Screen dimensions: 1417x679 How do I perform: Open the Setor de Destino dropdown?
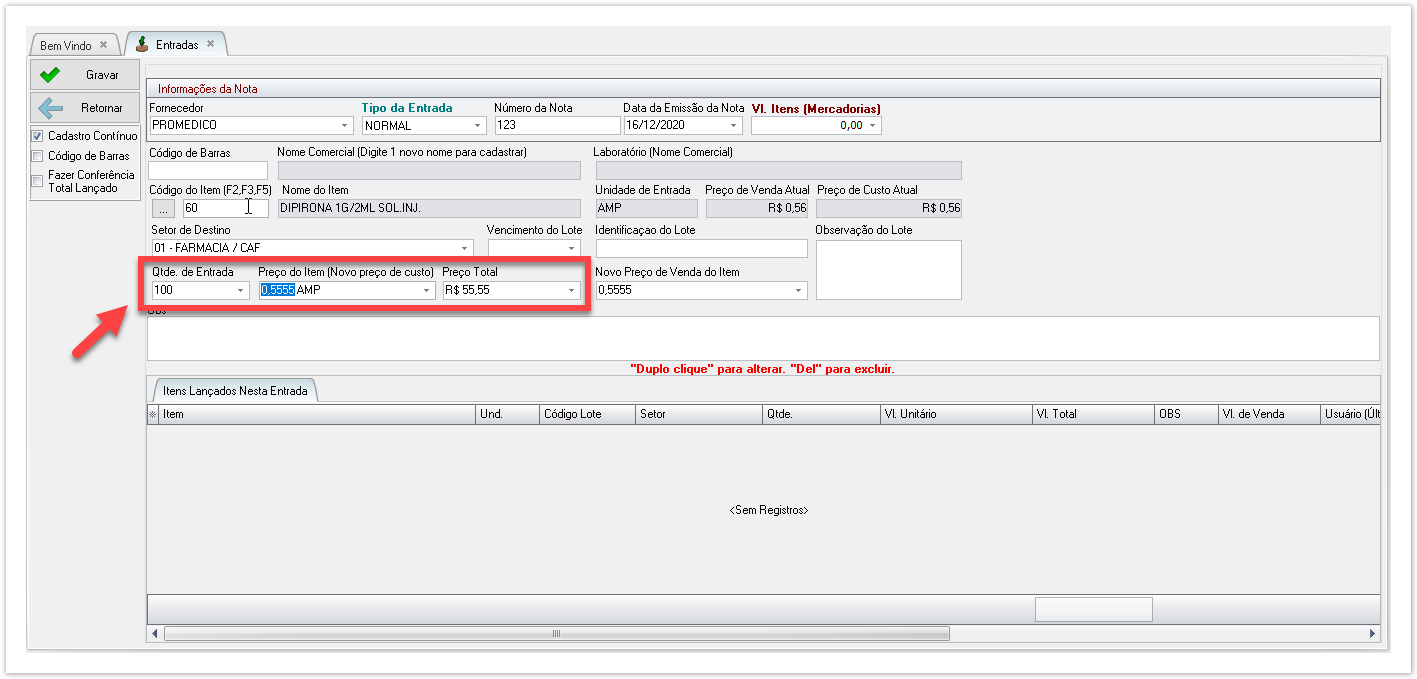tap(464, 248)
